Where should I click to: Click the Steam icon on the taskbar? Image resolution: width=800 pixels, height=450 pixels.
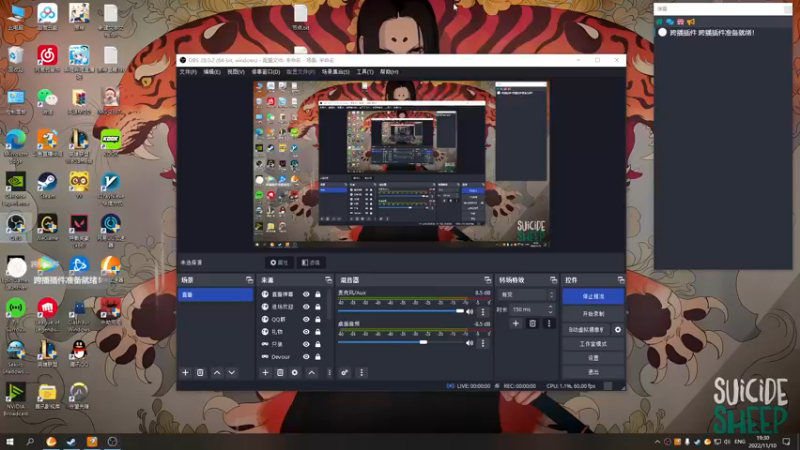tap(71, 441)
